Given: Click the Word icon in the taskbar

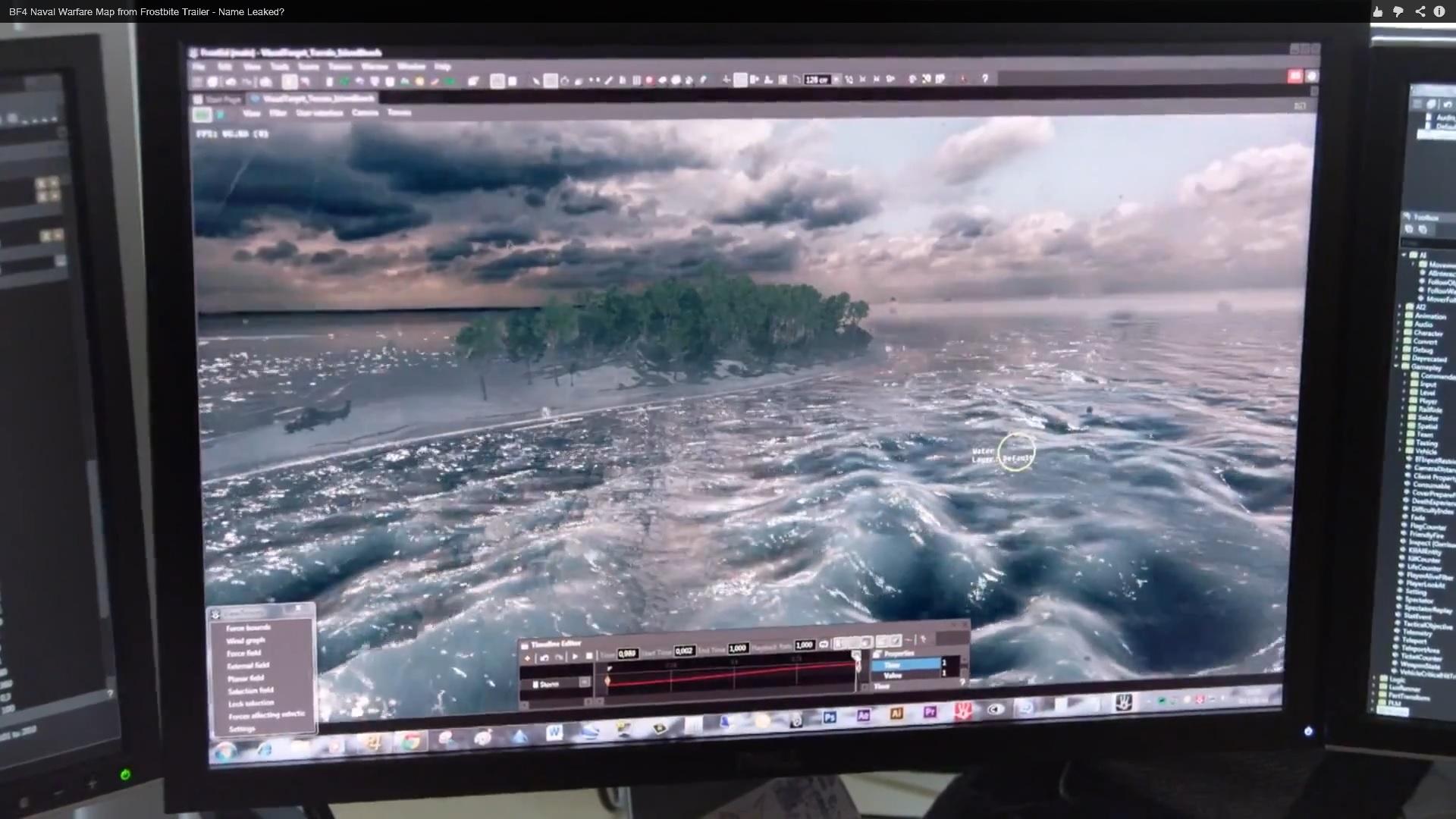Looking at the screenshot, I should (554, 733).
